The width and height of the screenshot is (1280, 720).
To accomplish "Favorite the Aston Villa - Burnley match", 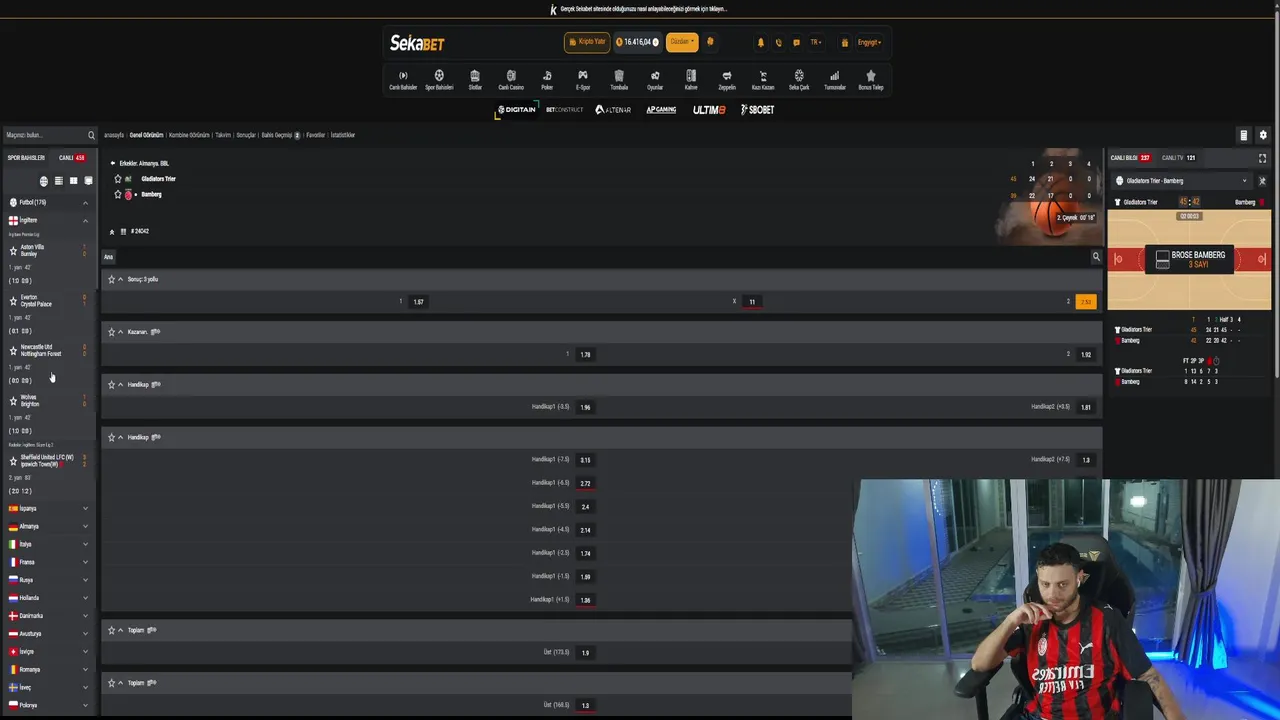I will (13, 251).
